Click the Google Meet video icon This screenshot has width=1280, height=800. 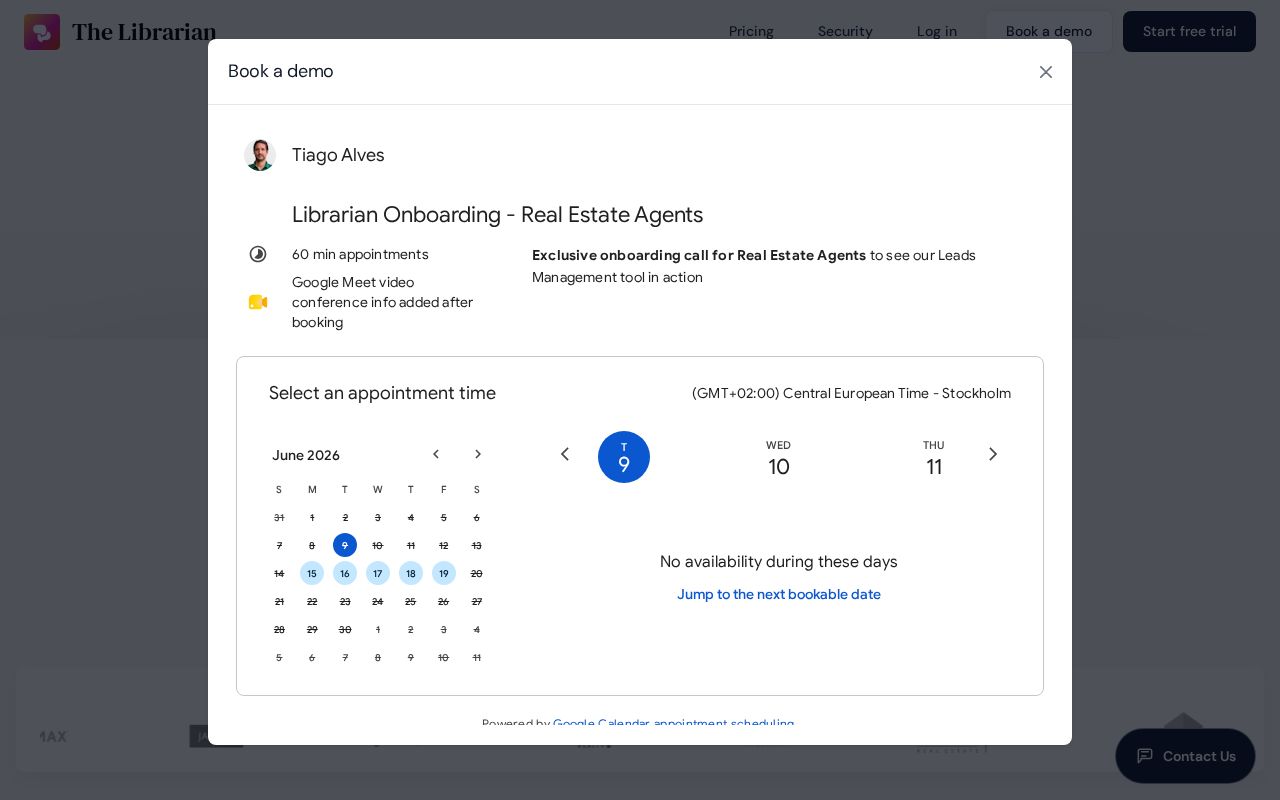click(x=258, y=302)
